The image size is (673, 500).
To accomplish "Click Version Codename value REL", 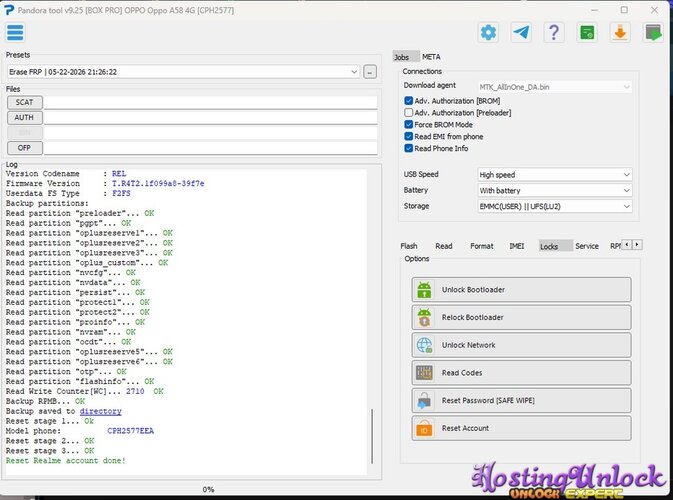I will pyautogui.click(x=119, y=174).
